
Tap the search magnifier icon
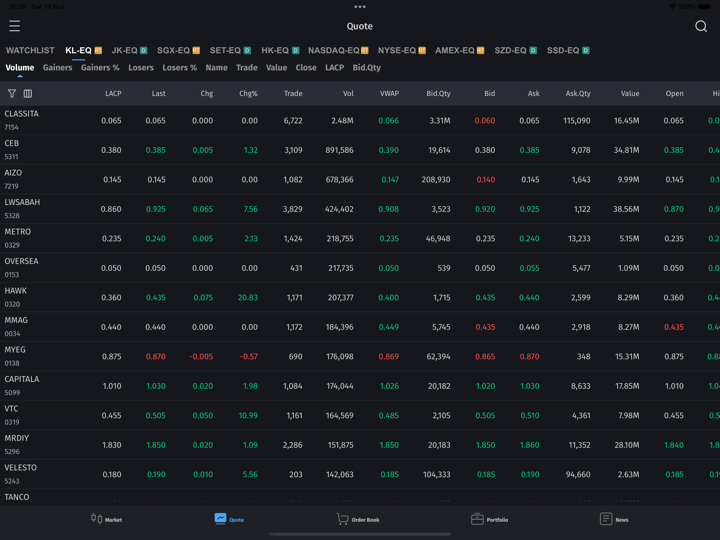tap(701, 26)
